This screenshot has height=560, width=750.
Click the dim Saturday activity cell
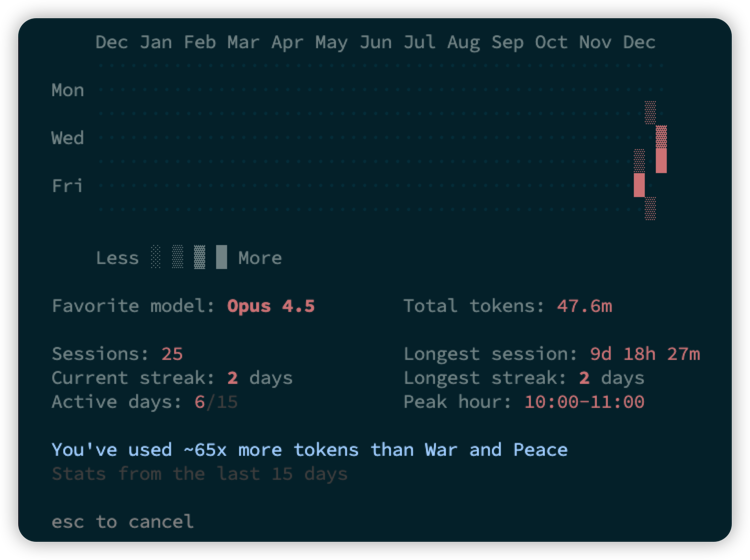point(650,209)
